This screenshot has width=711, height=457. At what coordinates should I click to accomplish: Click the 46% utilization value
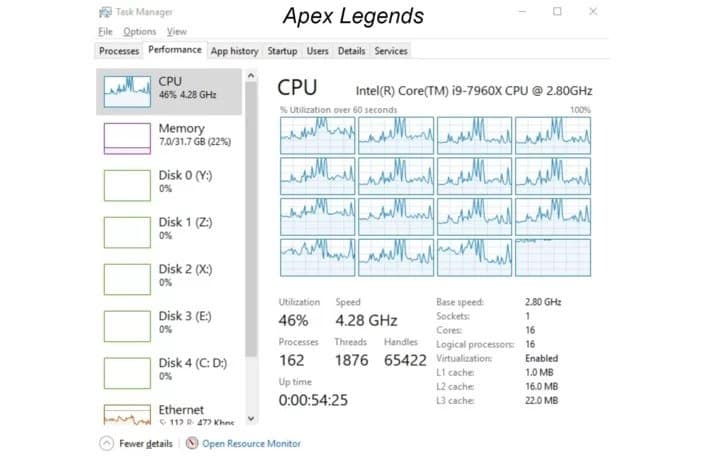pos(293,321)
